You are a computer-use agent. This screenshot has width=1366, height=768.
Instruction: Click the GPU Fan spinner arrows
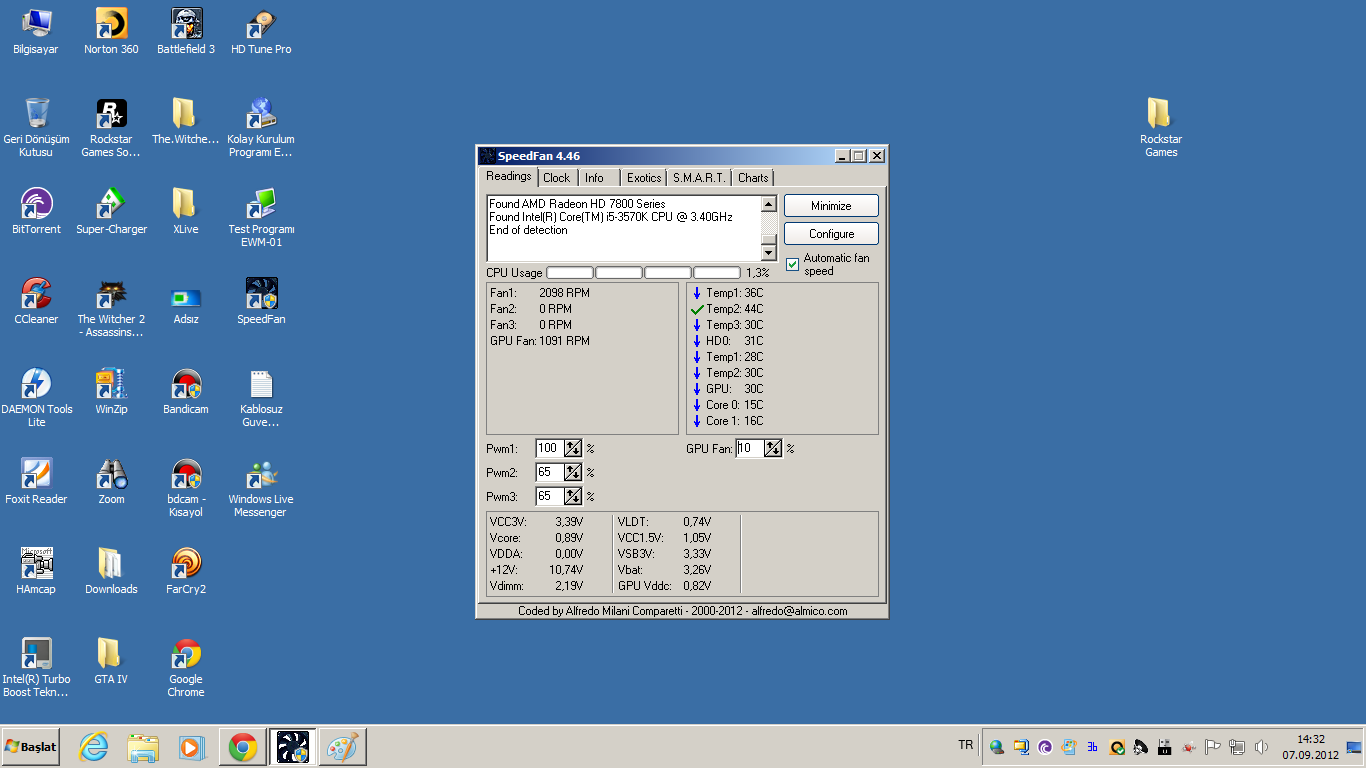tap(773, 449)
